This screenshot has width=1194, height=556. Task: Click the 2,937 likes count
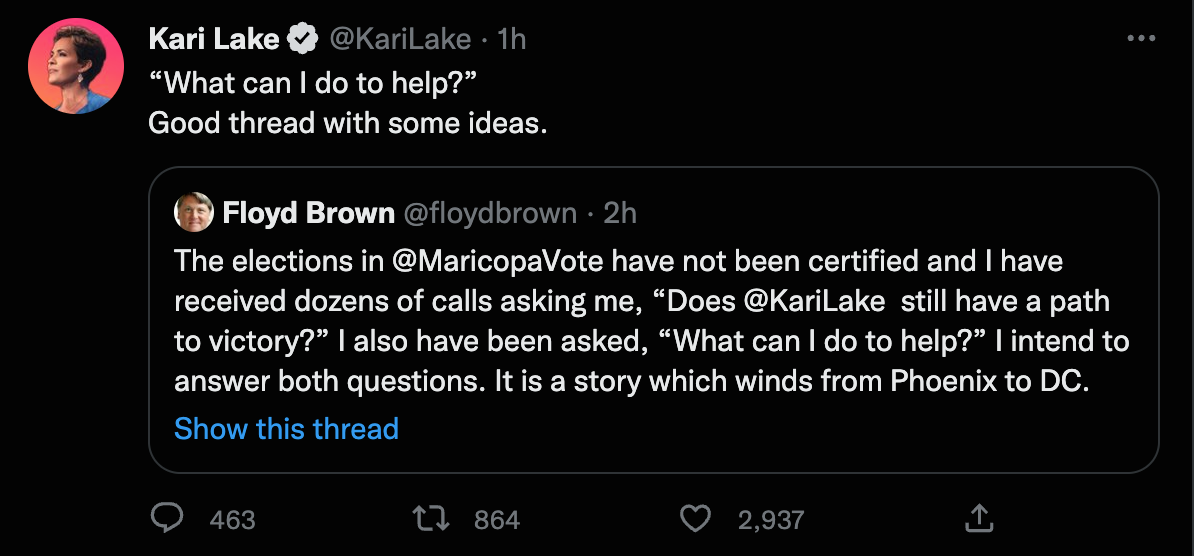point(770,520)
